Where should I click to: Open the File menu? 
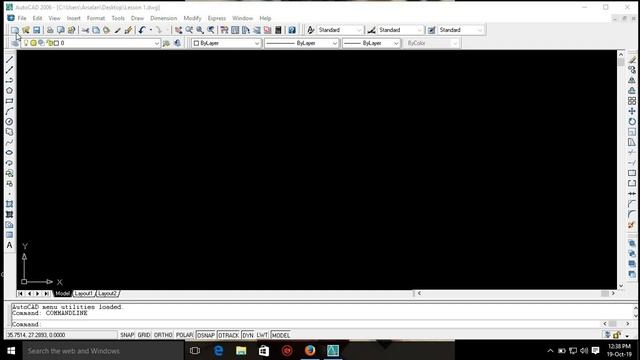pyautogui.click(x=22, y=18)
